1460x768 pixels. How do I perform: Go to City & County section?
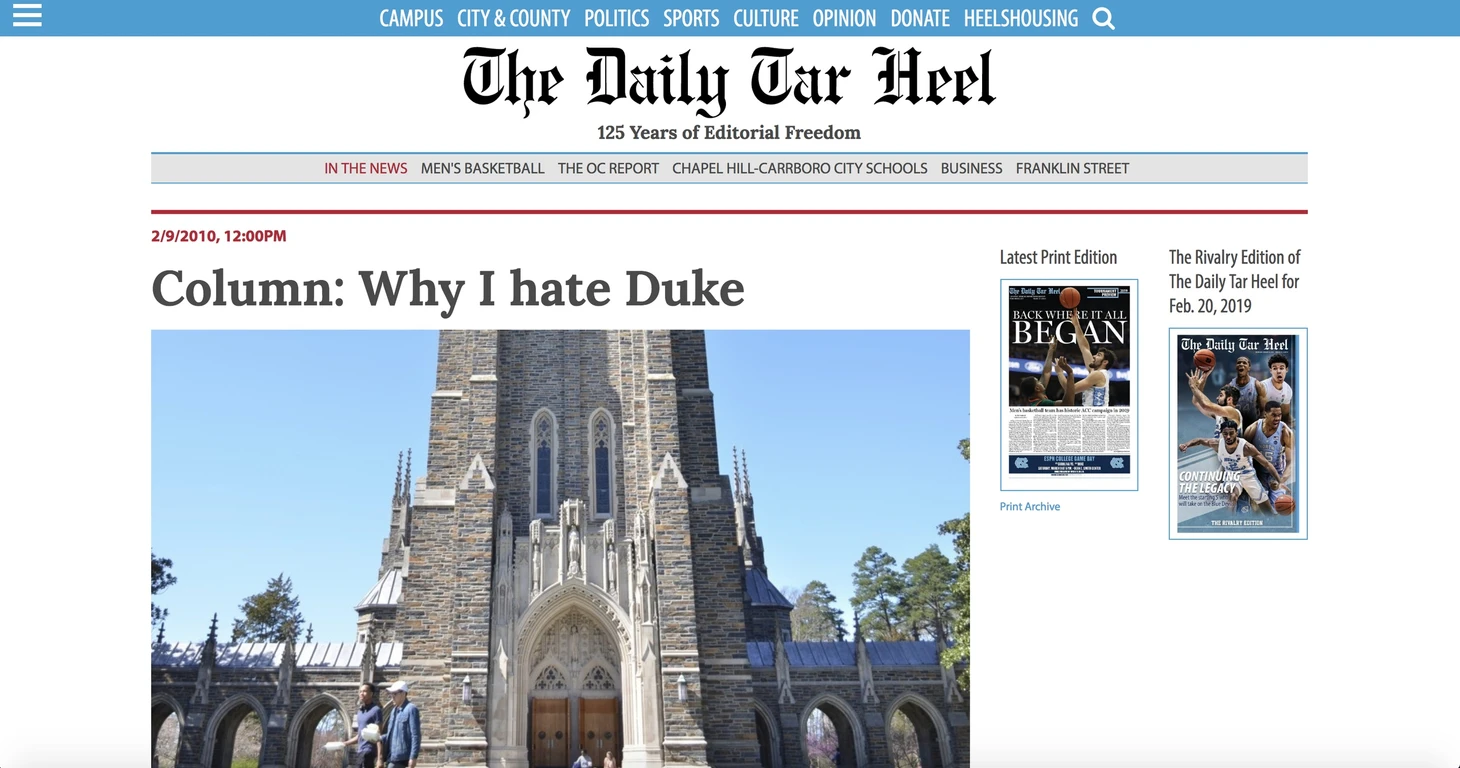(x=513, y=18)
